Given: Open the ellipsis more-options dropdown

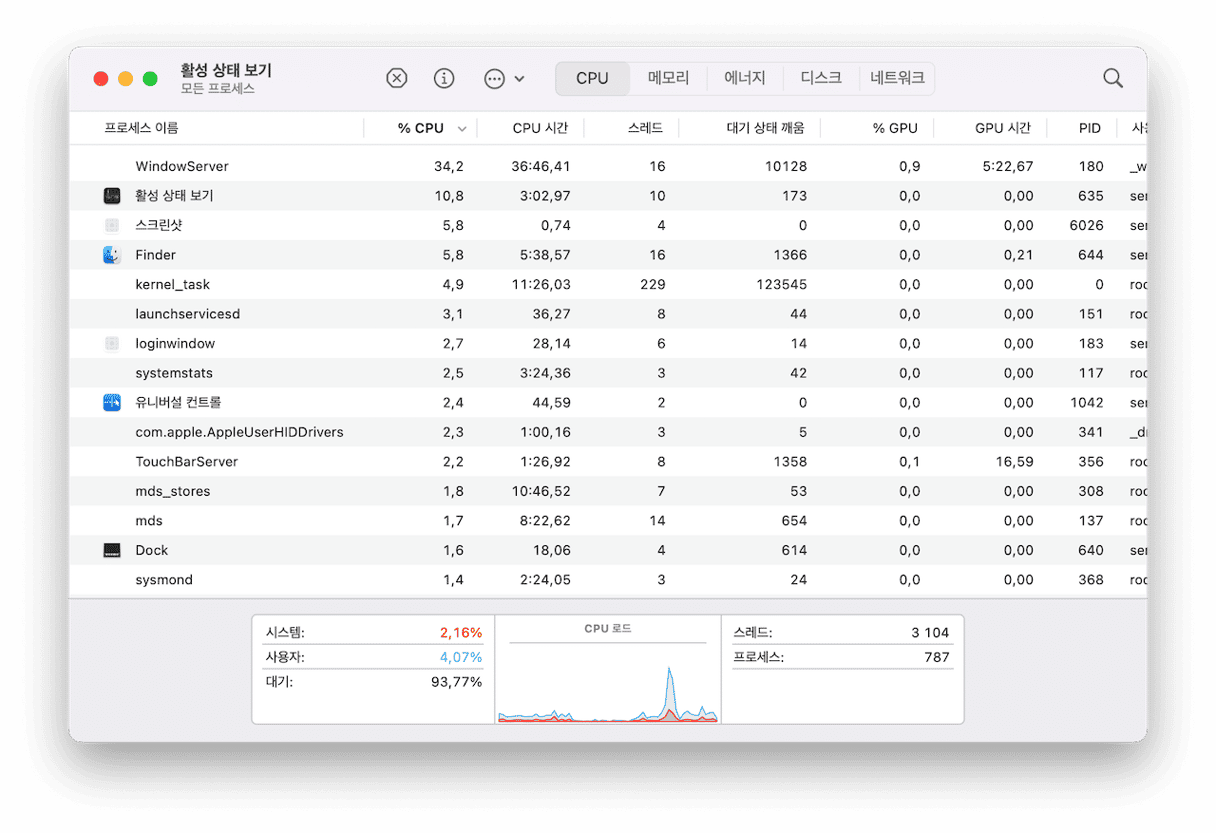Looking at the screenshot, I should point(503,78).
